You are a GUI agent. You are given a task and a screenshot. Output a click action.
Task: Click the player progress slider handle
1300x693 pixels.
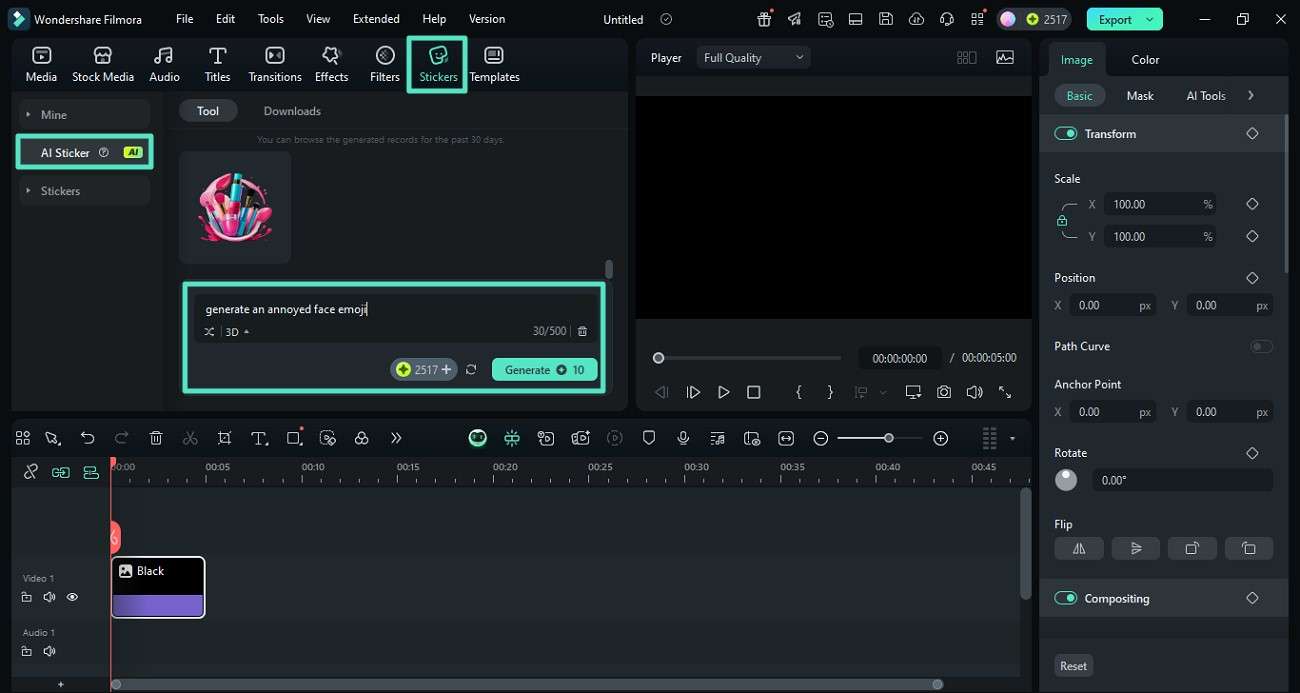[658, 358]
